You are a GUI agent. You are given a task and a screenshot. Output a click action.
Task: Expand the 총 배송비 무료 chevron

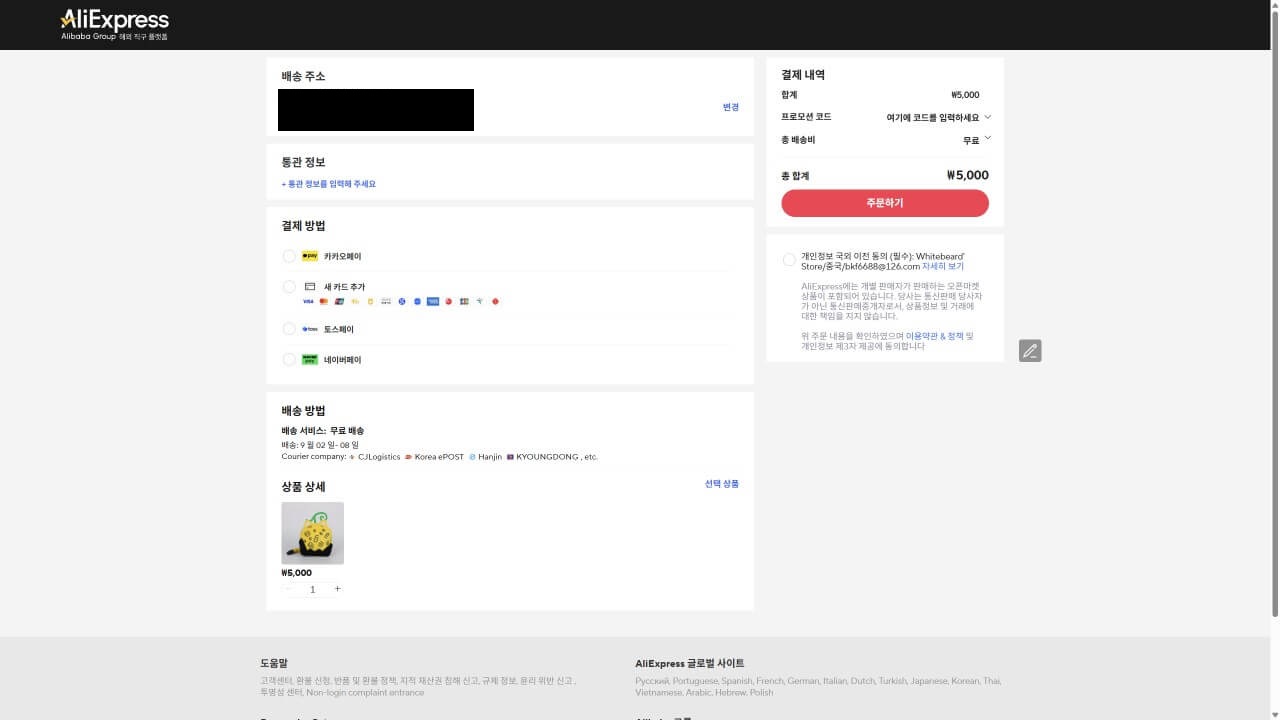987,138
